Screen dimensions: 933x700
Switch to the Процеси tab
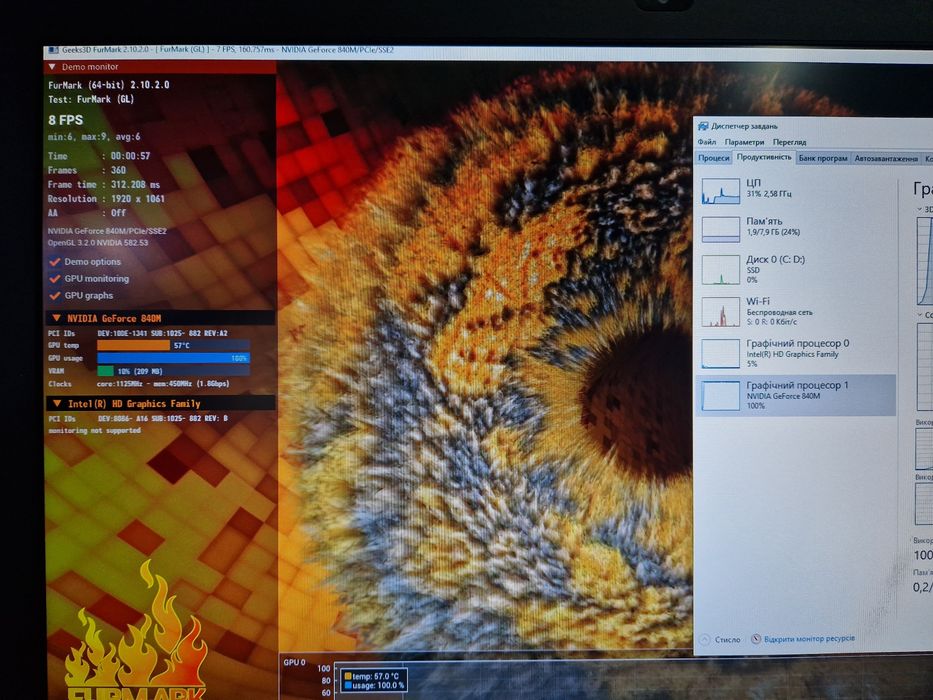tap(713, 158)
